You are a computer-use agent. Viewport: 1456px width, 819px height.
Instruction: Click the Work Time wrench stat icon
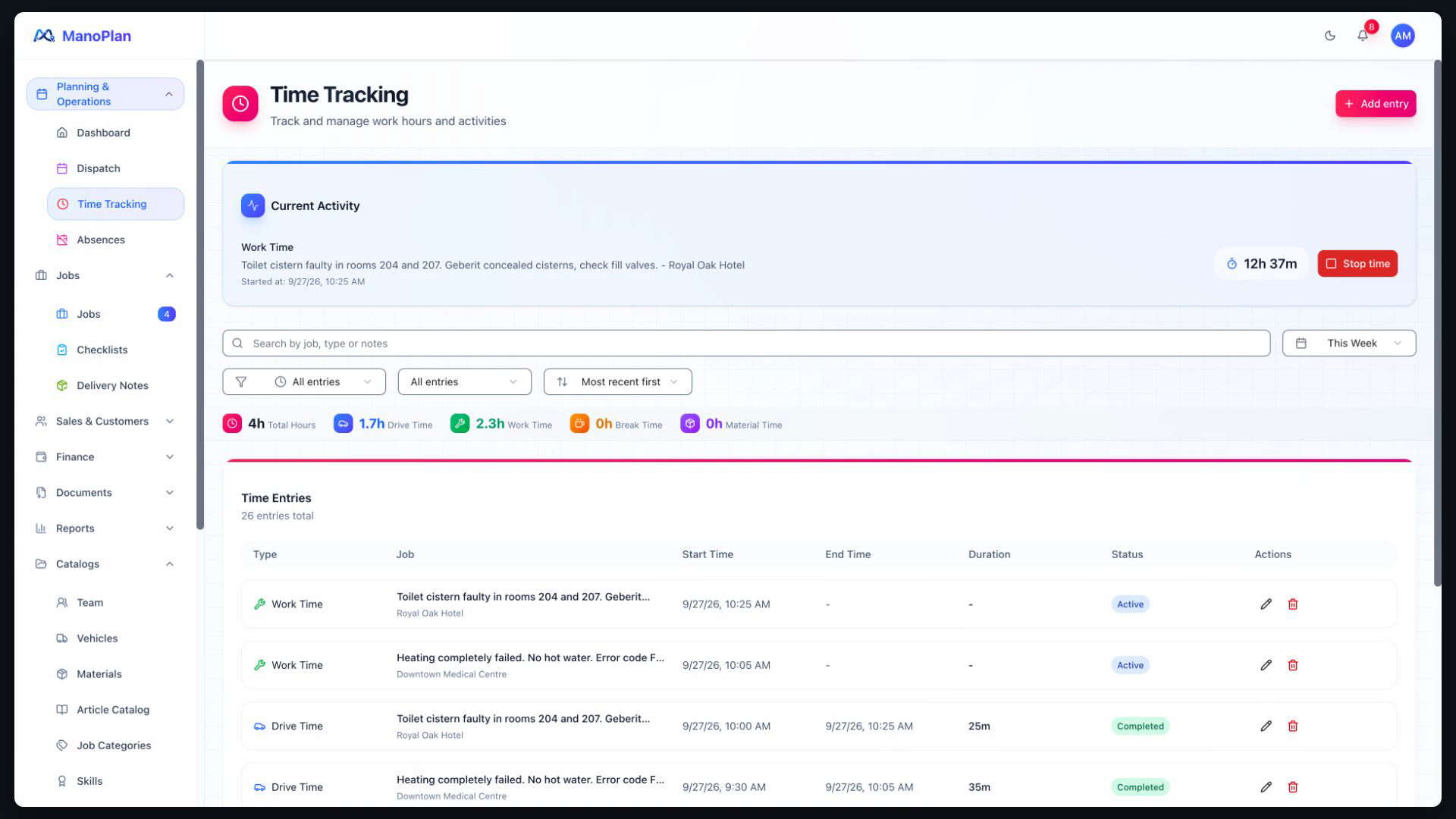pos(460,424)
